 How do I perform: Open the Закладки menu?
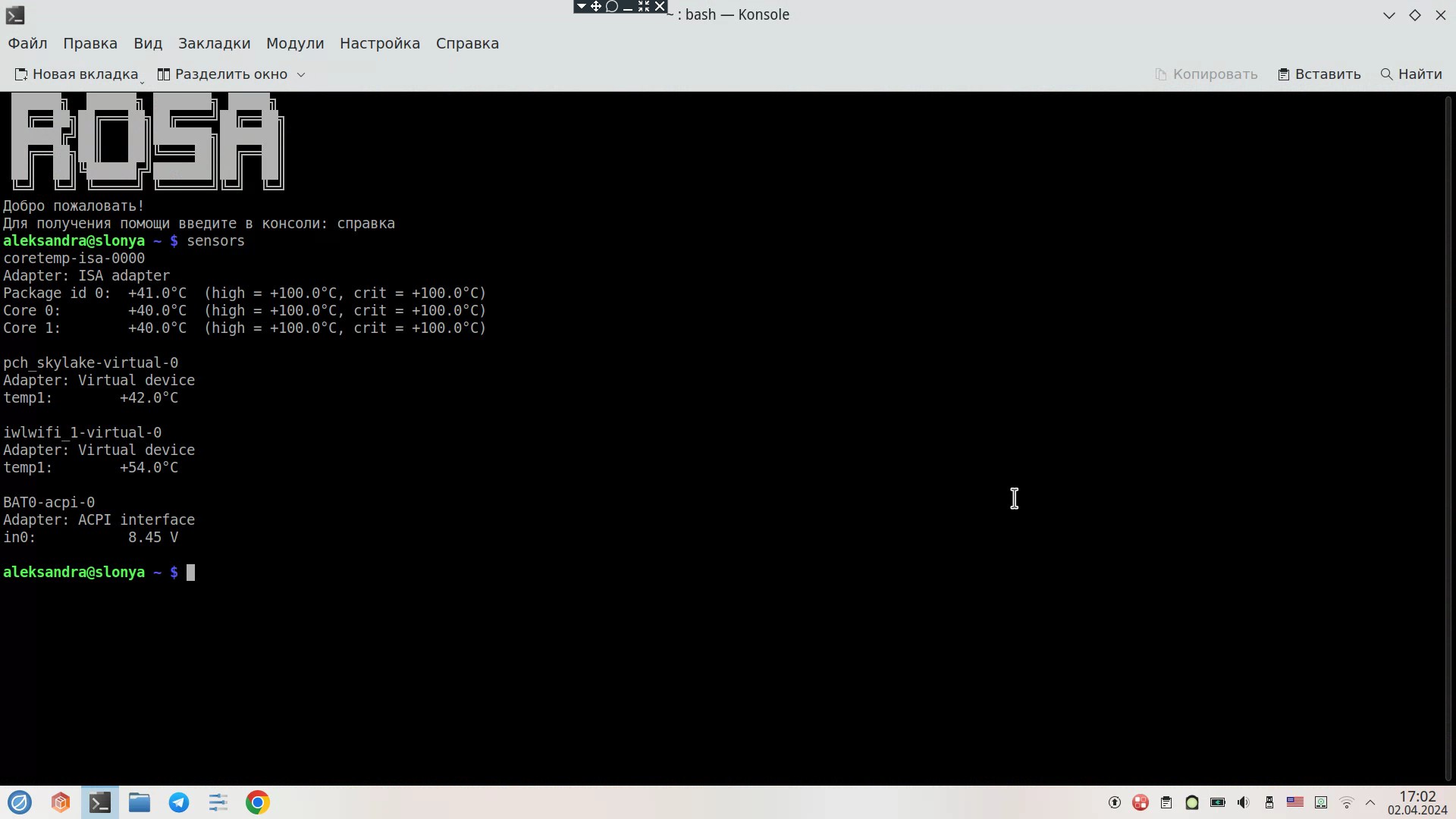[214, 43]
